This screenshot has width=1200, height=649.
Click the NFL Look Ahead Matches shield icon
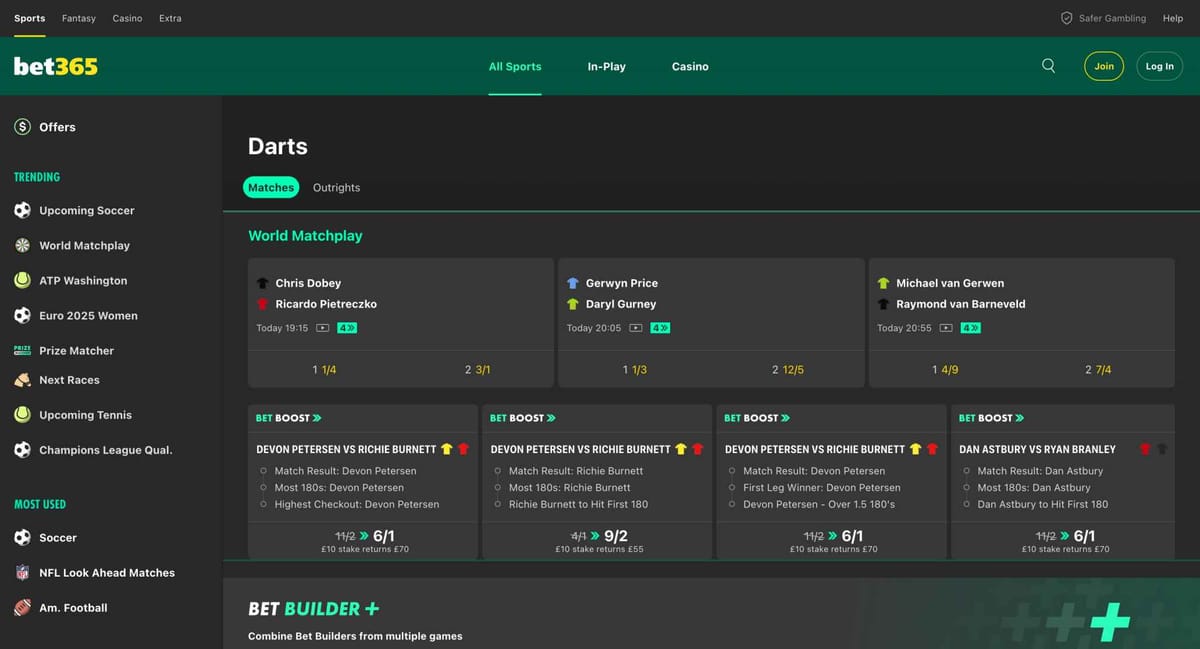[22, 572]
